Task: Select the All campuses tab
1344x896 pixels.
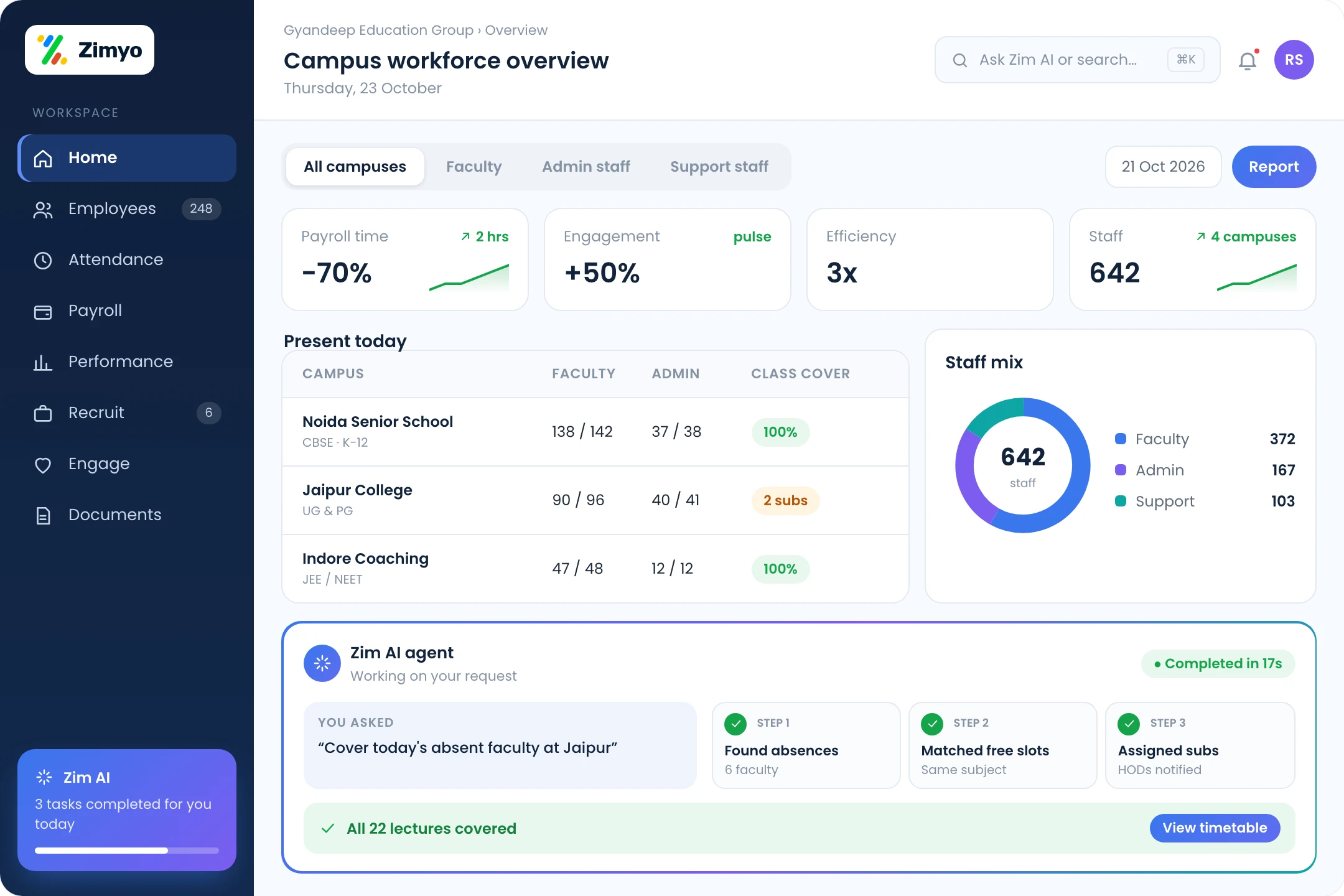Action: (x=355, y=167)
